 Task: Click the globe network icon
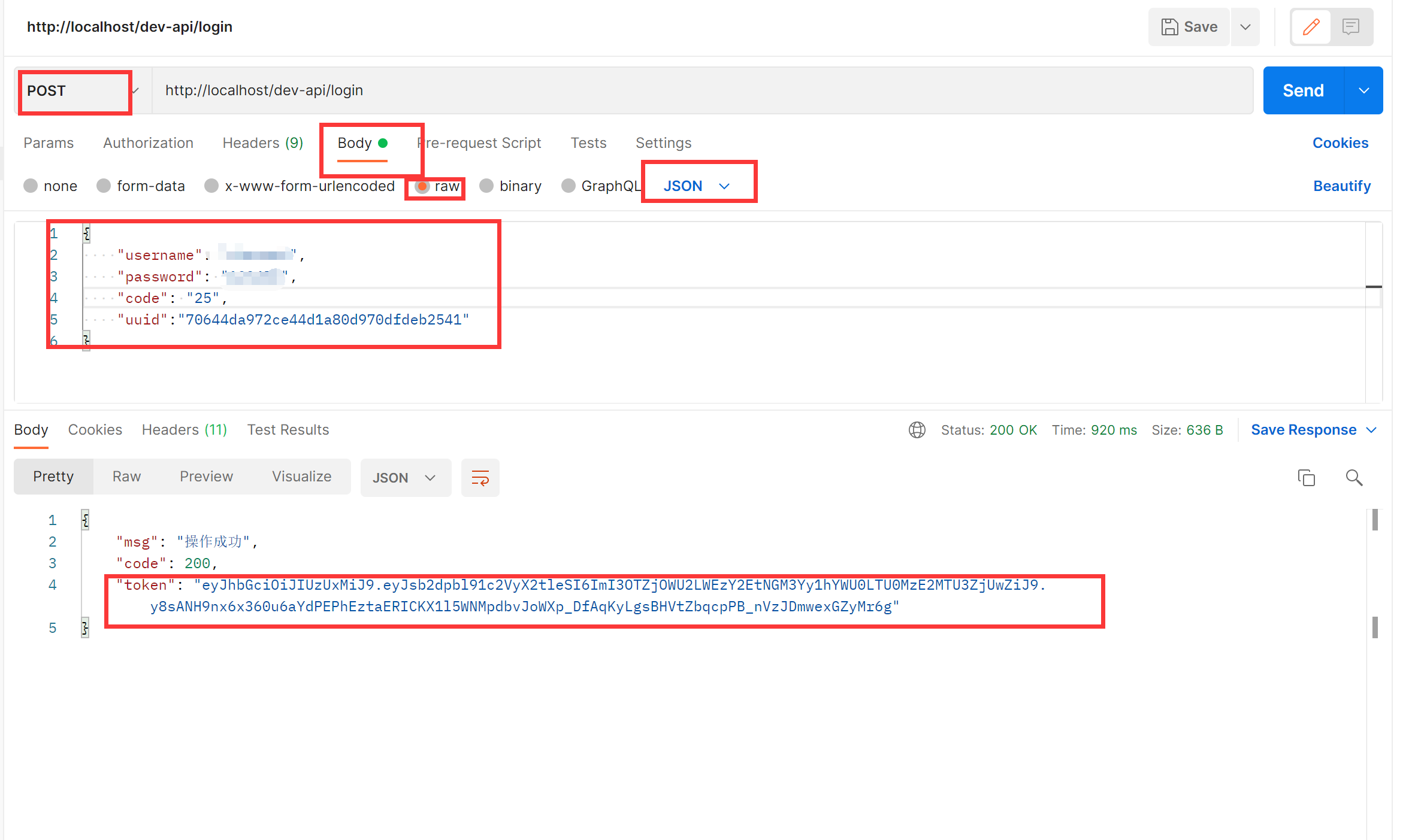click(917, 430)
